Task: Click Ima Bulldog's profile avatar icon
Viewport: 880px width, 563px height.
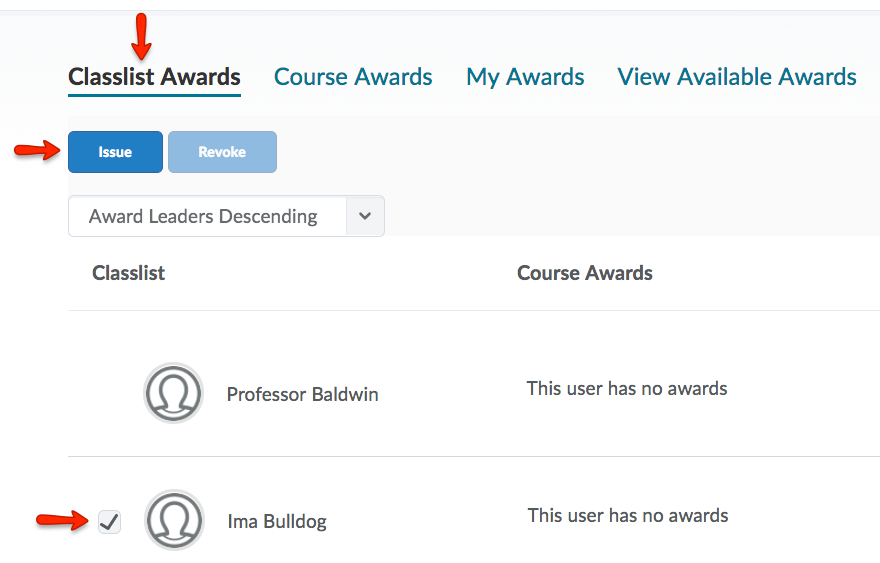Action: [x=174, y=520]
